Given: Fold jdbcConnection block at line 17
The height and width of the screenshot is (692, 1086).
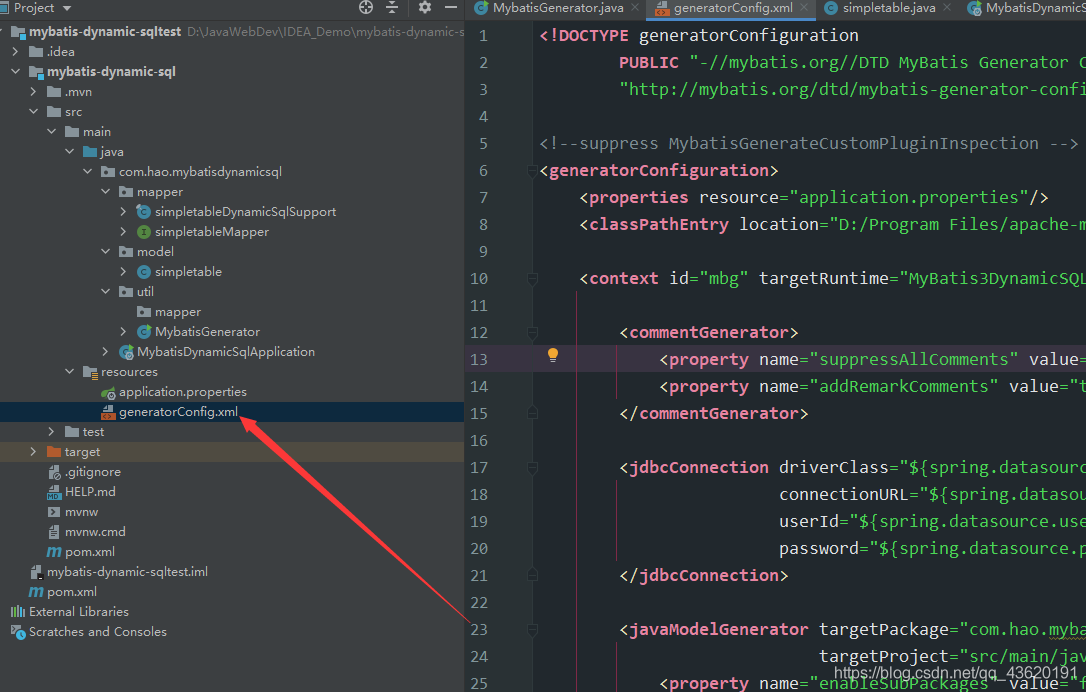Looking at the screenshot, I should [x=533, y=468].
